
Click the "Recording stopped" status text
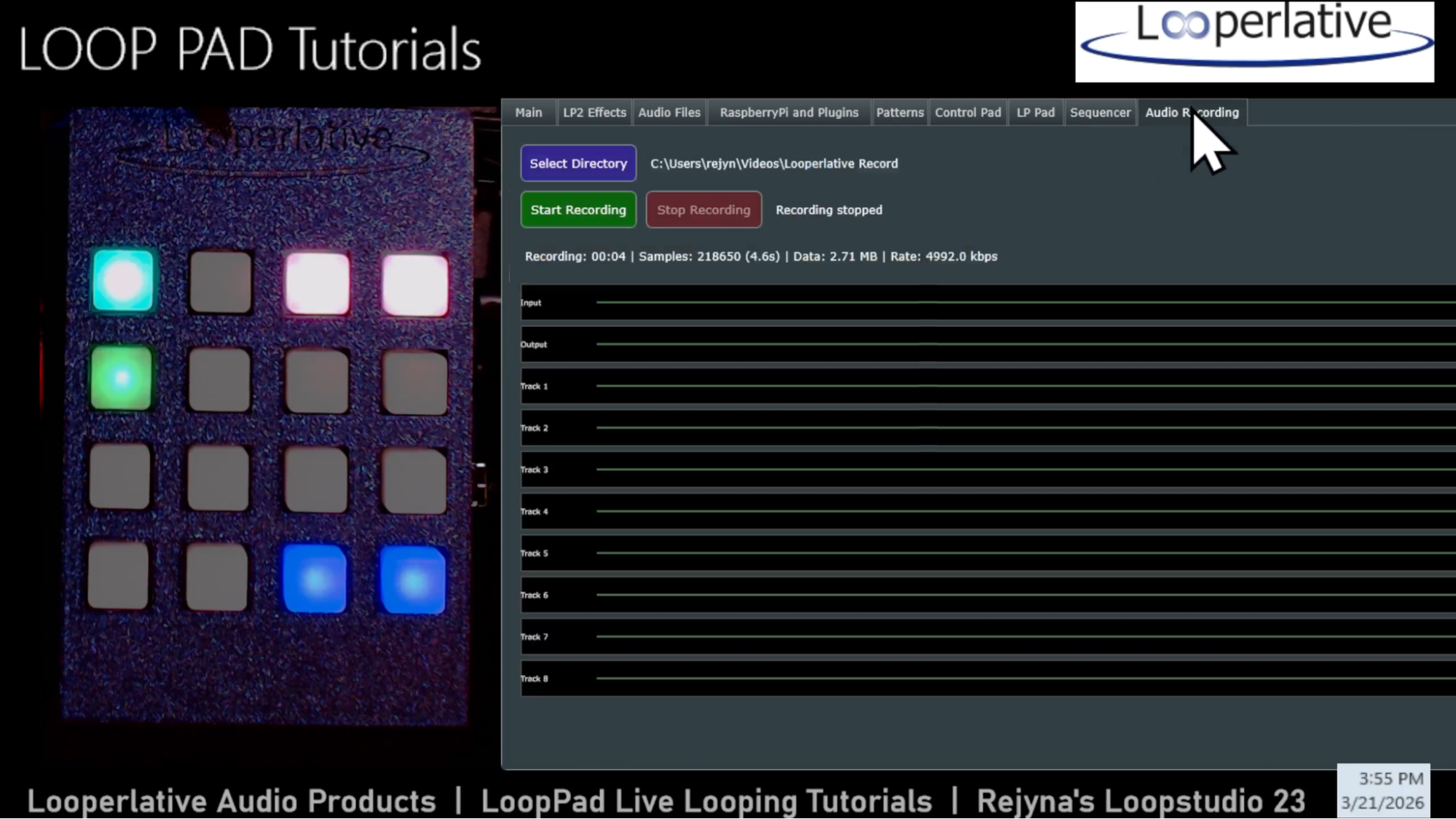point(829,210)
